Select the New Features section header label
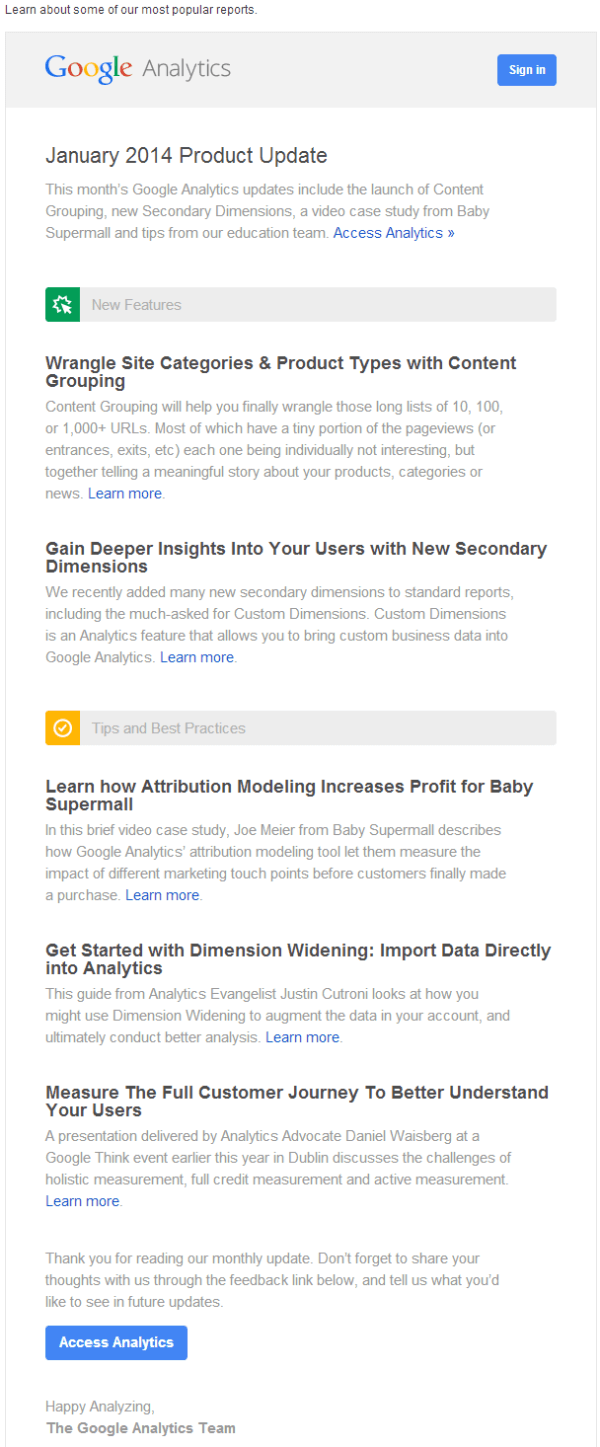 point(137,305)
